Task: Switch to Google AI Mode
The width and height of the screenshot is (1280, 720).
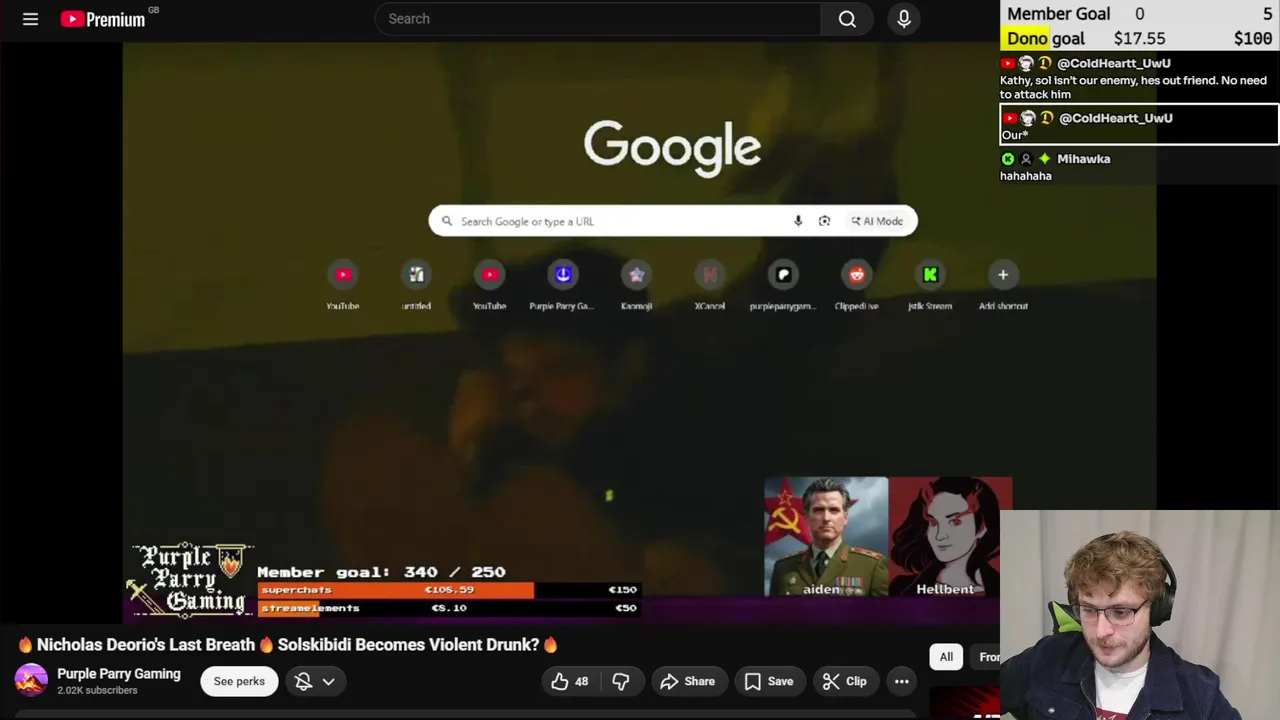Action: pyautogui.click(x=877, y=221)
